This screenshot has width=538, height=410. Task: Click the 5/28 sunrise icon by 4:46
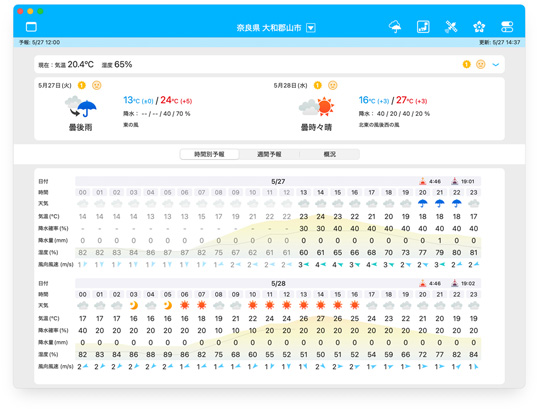pos(423,283)
